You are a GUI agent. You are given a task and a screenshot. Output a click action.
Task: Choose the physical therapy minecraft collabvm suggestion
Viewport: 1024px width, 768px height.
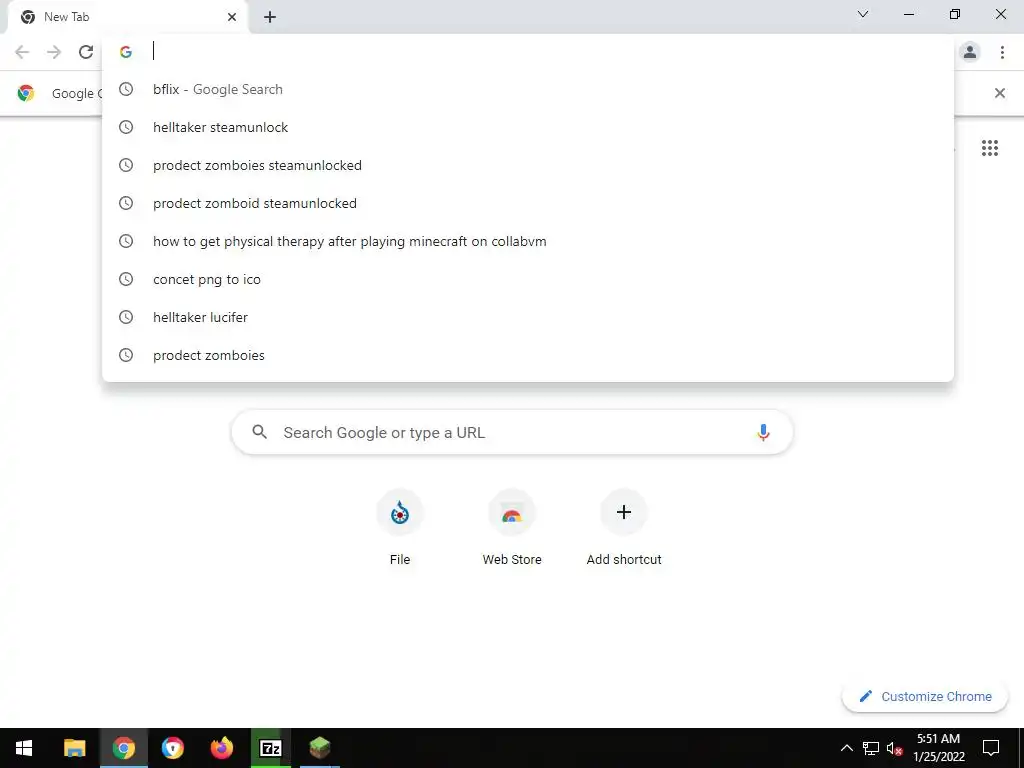coord(528,241)
